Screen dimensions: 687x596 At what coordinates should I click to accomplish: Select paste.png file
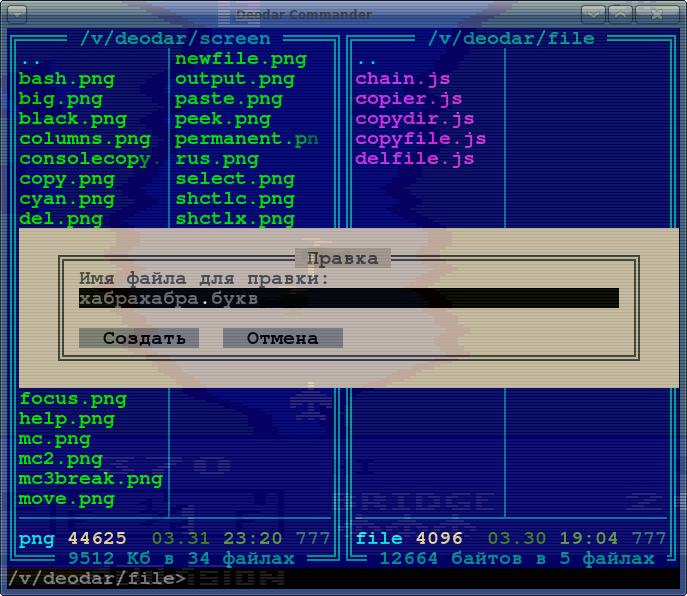pos(229,99)
